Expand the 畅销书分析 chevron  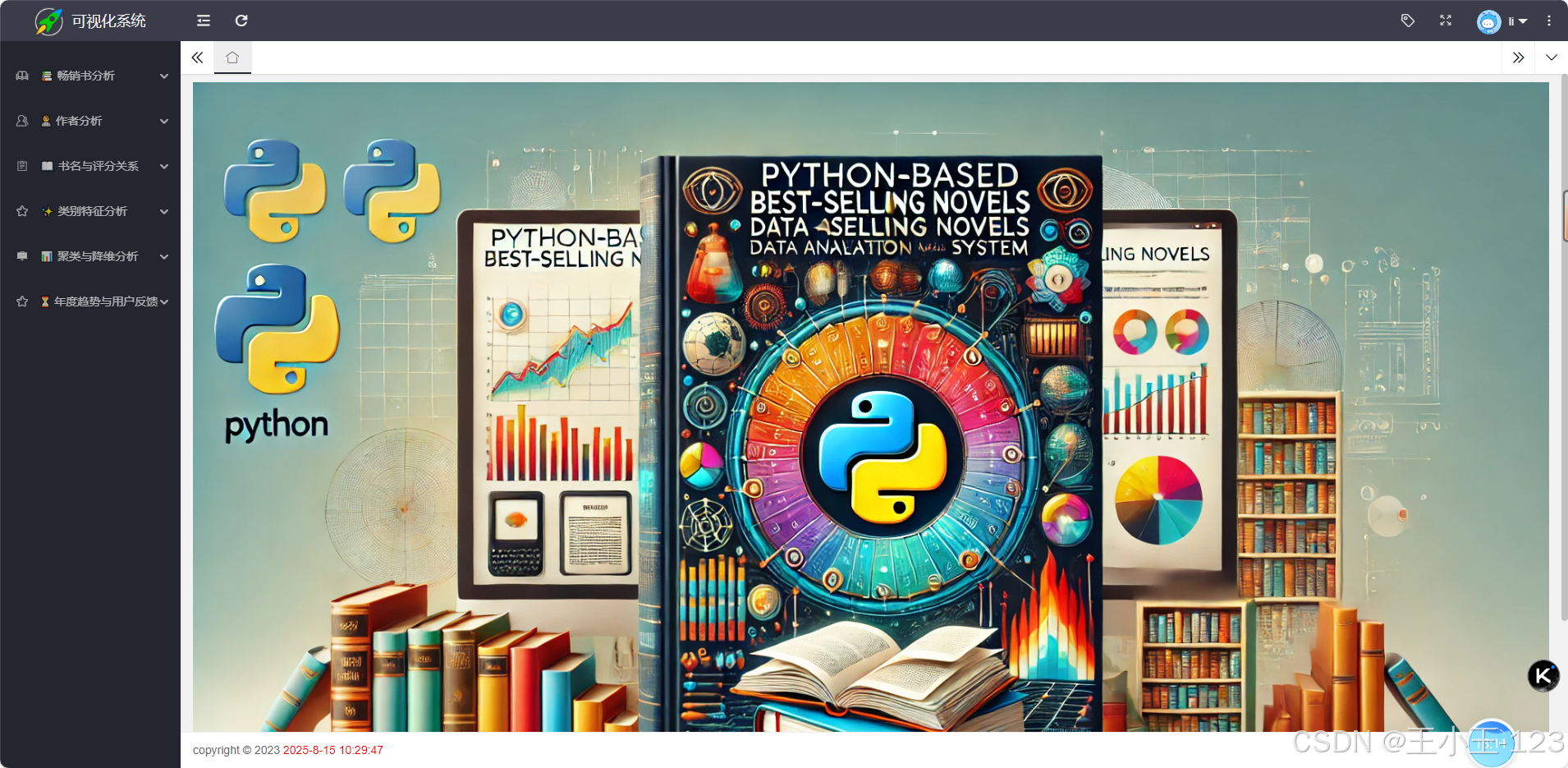(x=164, y=76)
